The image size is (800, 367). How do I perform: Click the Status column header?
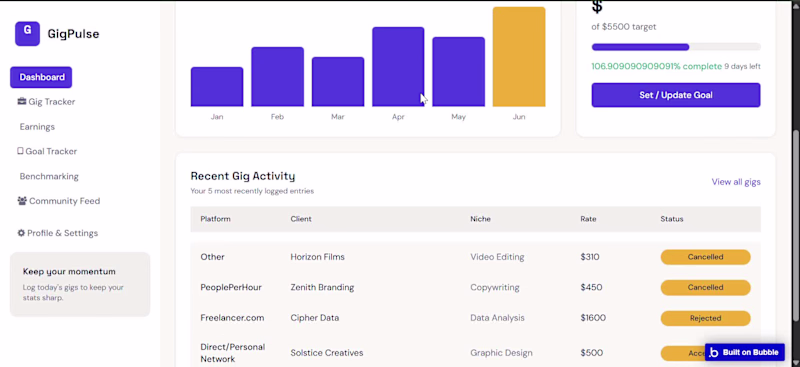671,219
